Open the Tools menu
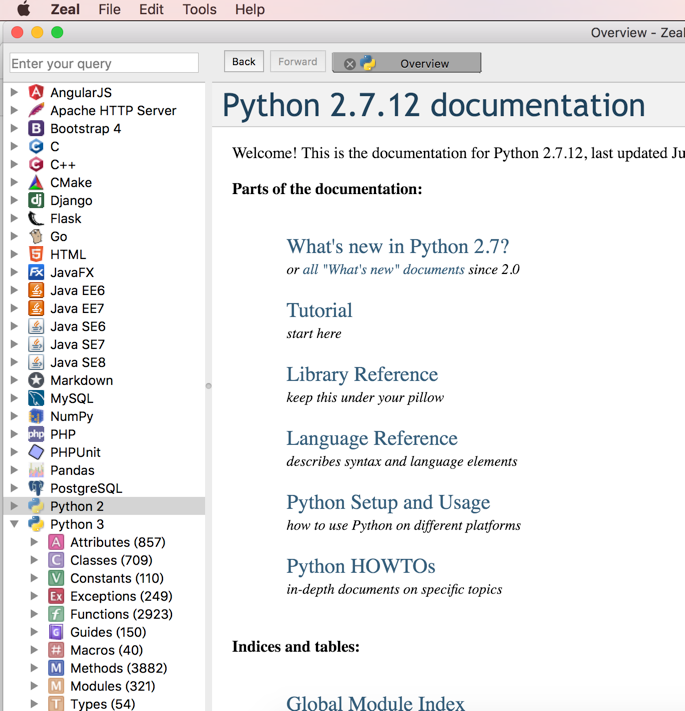The image size is (685, 711). (199, 10)
